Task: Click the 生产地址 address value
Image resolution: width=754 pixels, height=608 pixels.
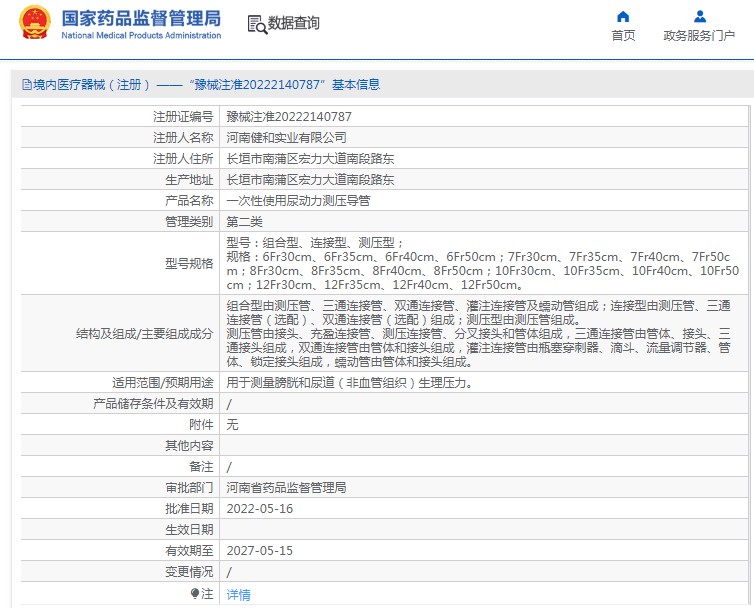Action: (310, 180)
